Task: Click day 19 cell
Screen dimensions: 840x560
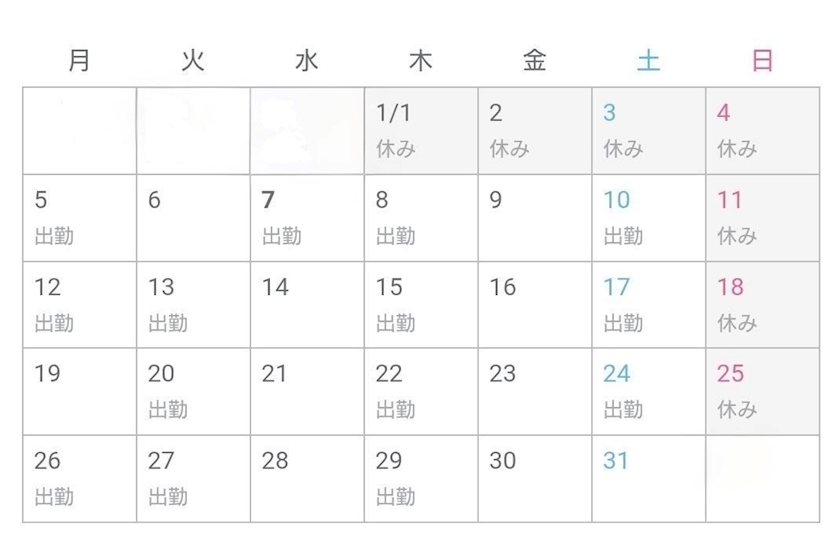Action: tap(79, 392)
